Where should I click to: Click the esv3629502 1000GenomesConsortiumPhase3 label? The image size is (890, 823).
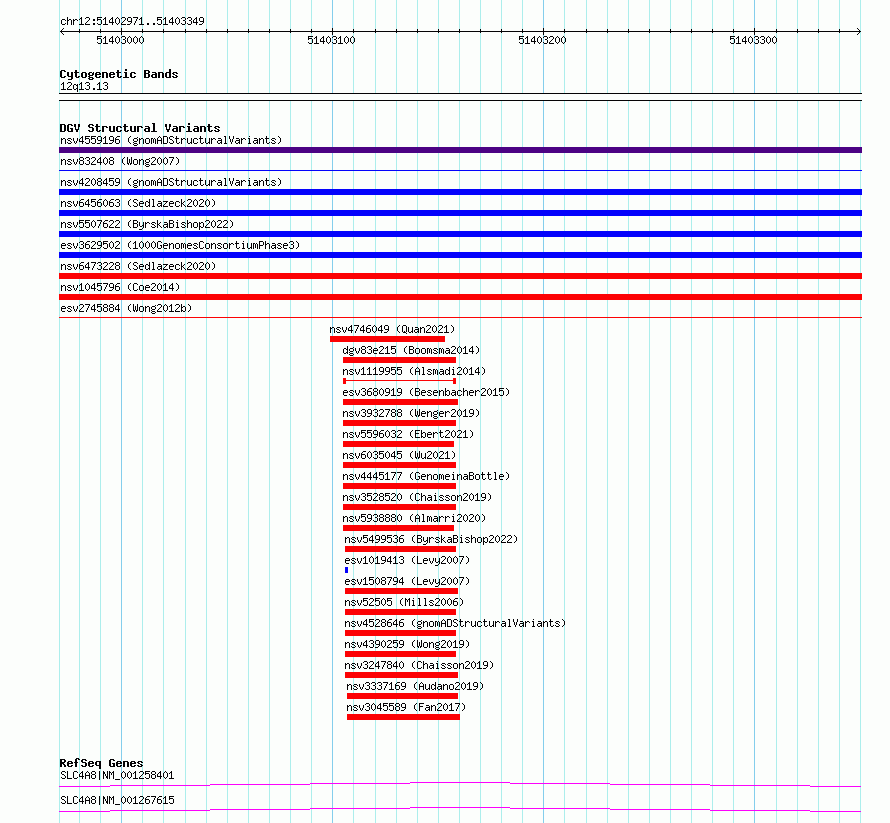tap(180, 245)
